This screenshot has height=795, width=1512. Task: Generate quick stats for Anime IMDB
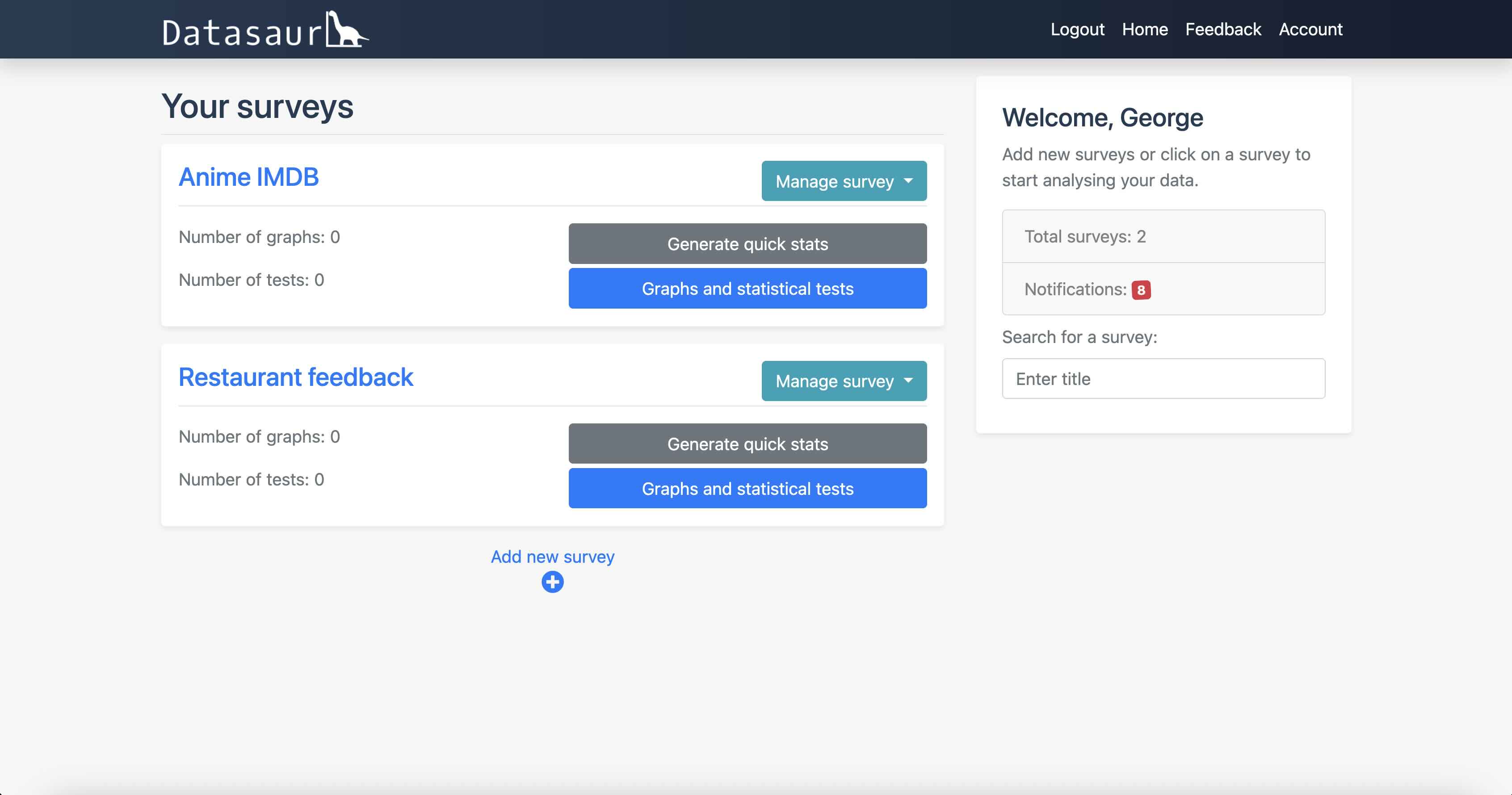click(x=747, y=244)
